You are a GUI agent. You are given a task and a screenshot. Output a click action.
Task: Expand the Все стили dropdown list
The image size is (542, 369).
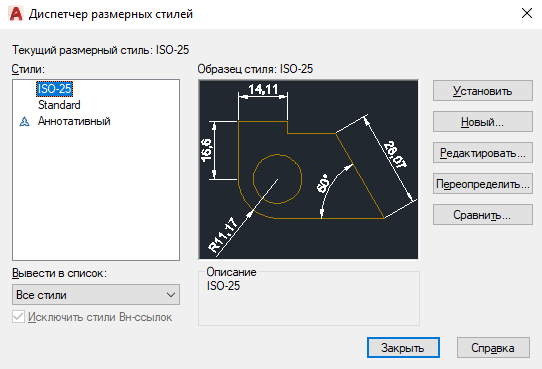[x=96, y=295]
